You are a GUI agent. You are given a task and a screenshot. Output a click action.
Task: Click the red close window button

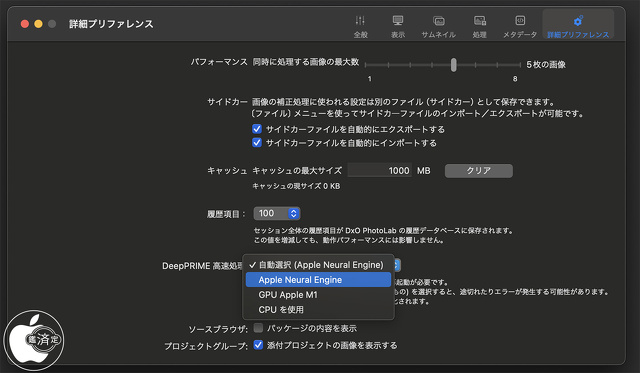[x=25, y=24]
